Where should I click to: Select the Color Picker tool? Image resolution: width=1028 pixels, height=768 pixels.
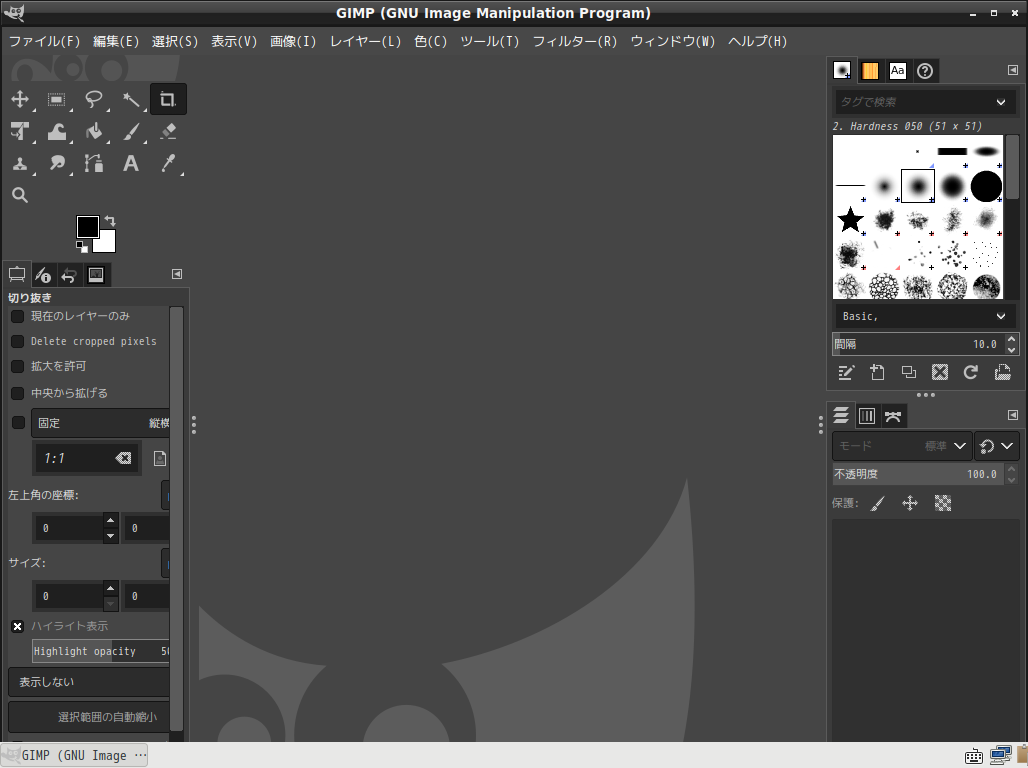click(x=168, y=163)
